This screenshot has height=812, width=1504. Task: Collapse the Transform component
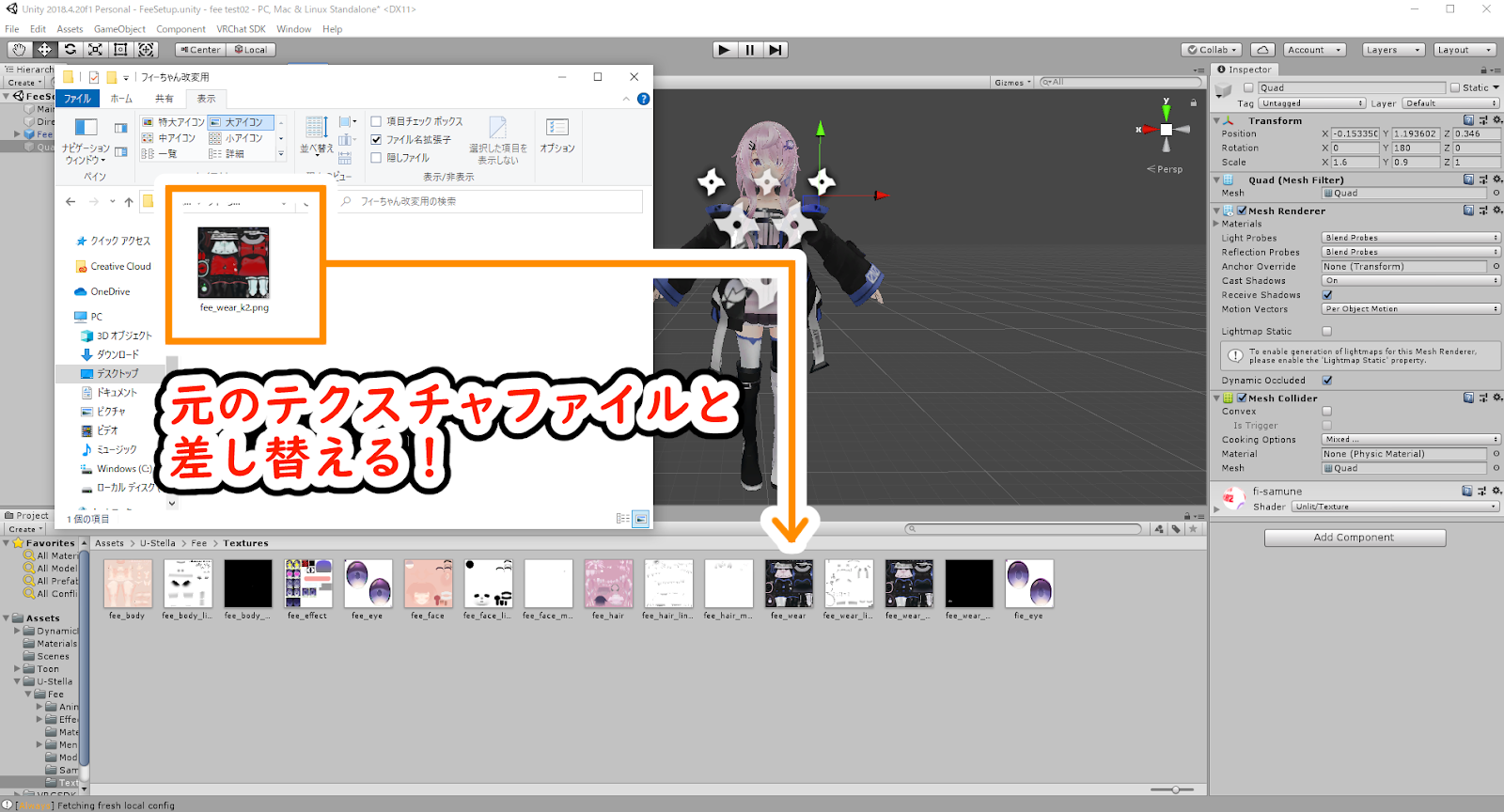click(x=1216, y=120)
